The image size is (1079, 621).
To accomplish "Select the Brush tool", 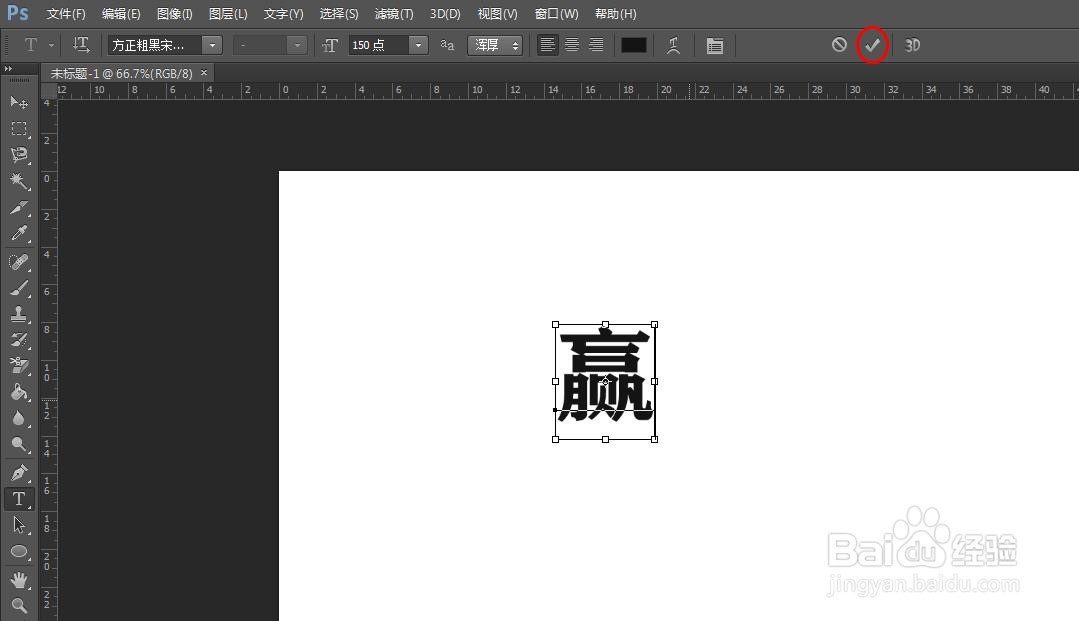I will click(19, 288).
